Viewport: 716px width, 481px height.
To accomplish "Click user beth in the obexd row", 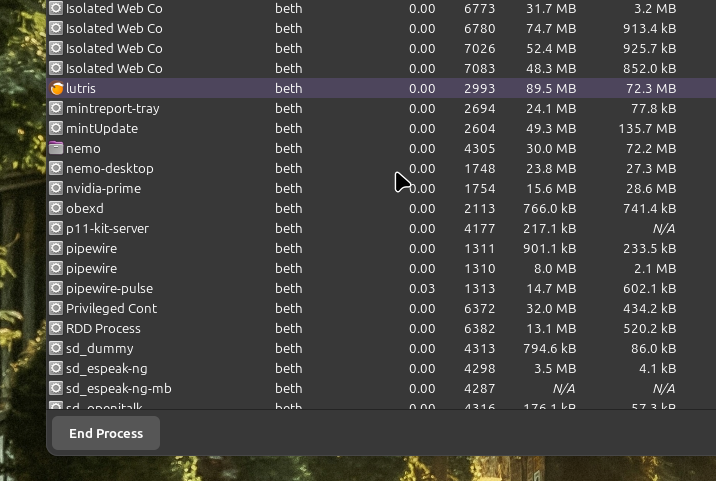I will [289, 208].
